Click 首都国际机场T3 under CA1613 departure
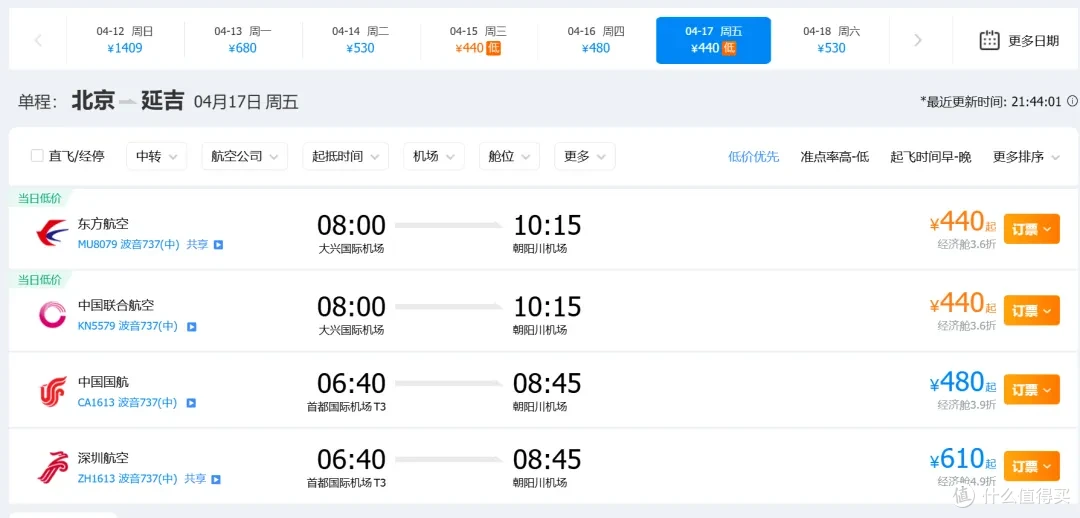The height and width of the screenshot is (518, 1080). coord(346,407)
